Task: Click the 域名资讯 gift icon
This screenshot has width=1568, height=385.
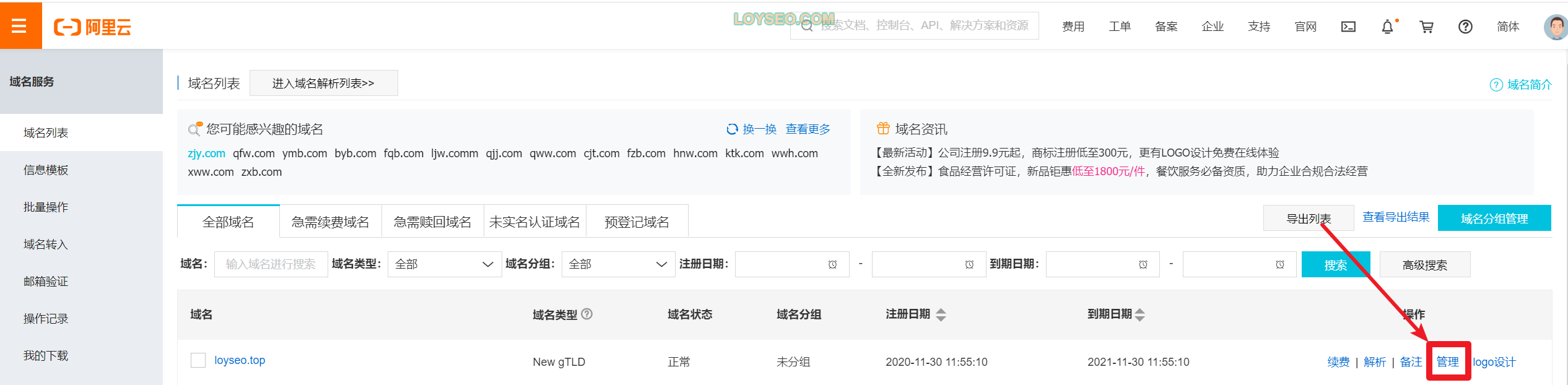Action: (883, 129)
